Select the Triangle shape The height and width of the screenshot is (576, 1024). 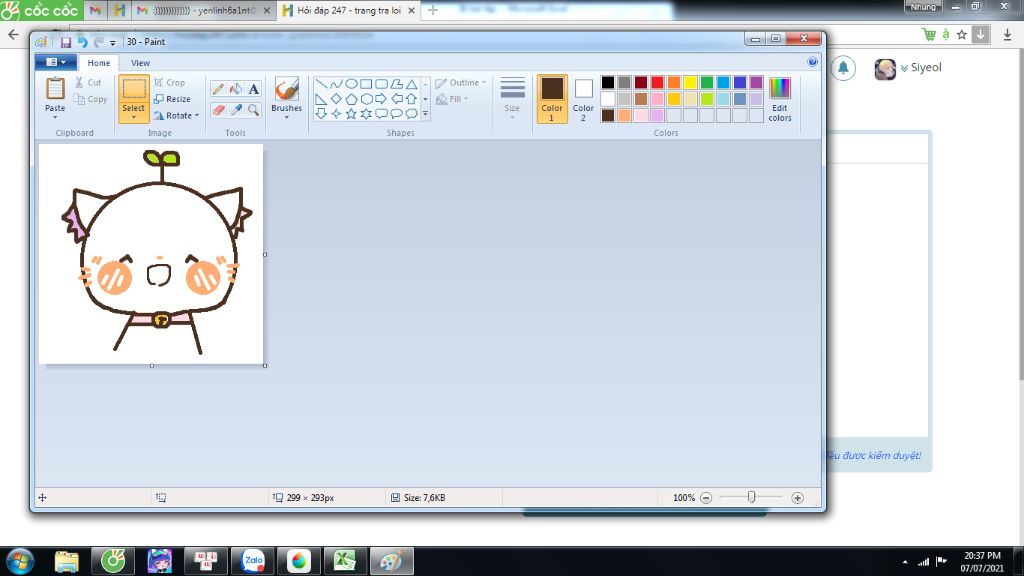tap(411, 84)
